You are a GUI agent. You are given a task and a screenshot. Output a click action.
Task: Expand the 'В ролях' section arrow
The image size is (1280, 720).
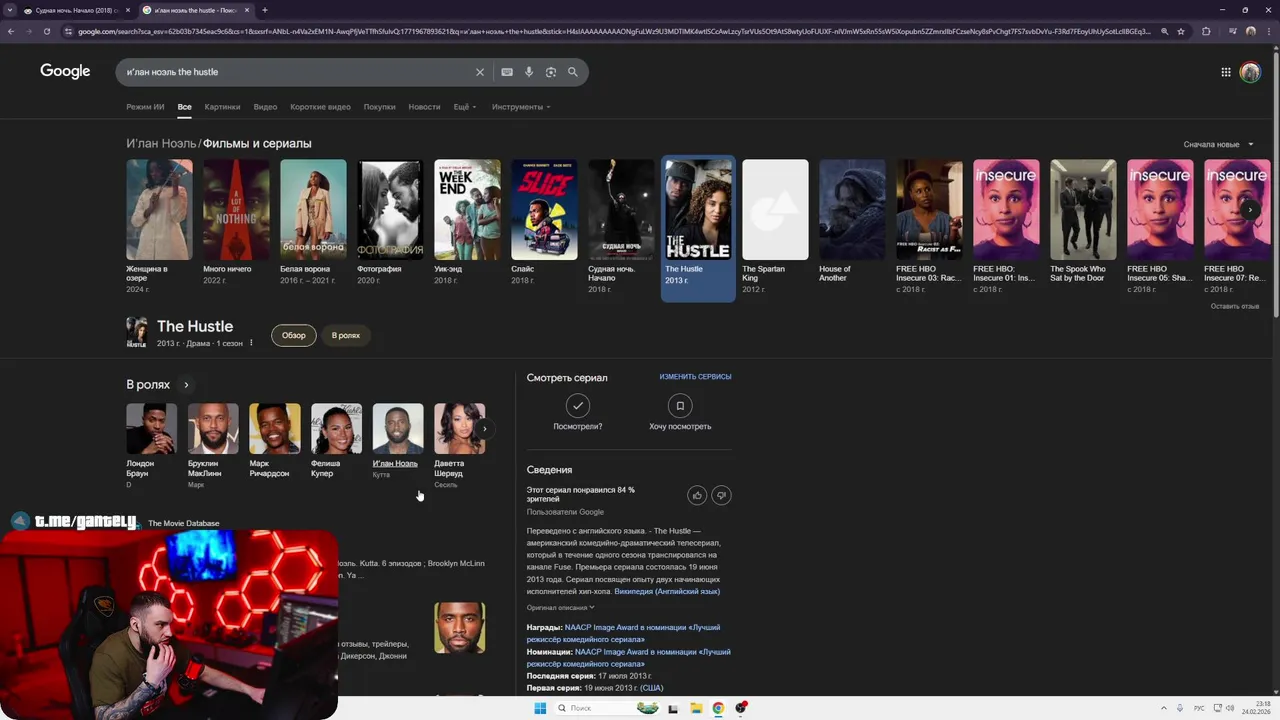pos(186,385)
